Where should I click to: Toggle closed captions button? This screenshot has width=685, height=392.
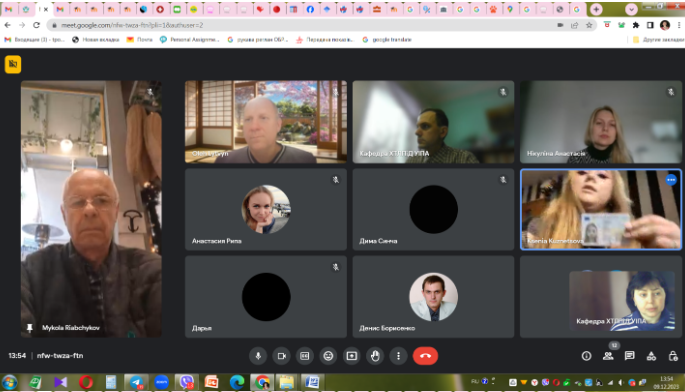tap(305, 356)
